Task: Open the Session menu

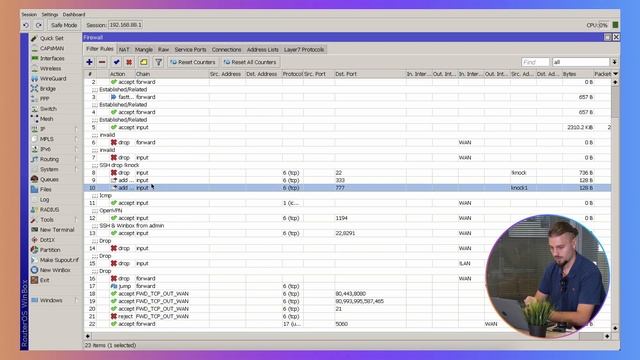Action: (x=29, y=14)
